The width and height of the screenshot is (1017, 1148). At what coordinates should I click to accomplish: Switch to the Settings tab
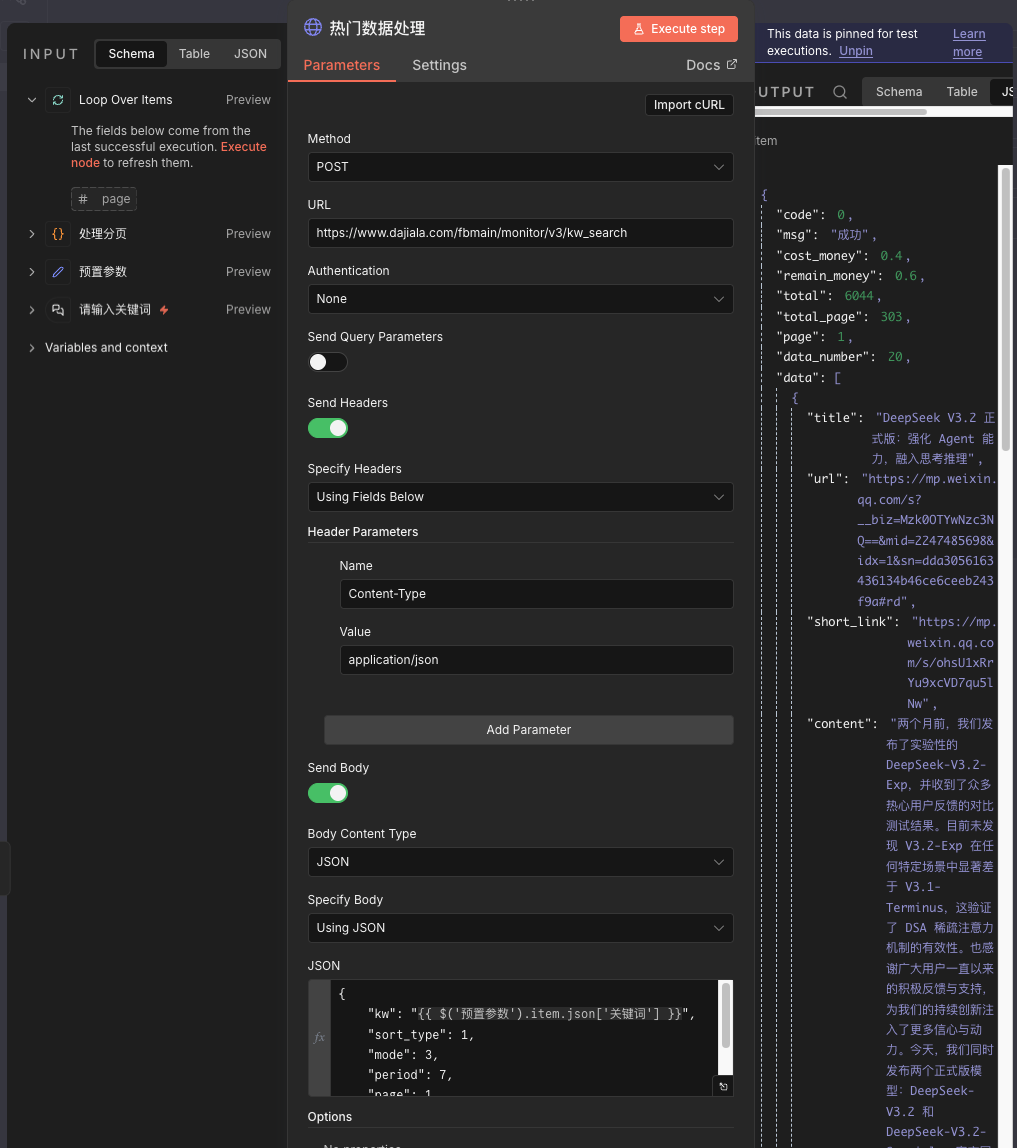click(x=439, y=65)
